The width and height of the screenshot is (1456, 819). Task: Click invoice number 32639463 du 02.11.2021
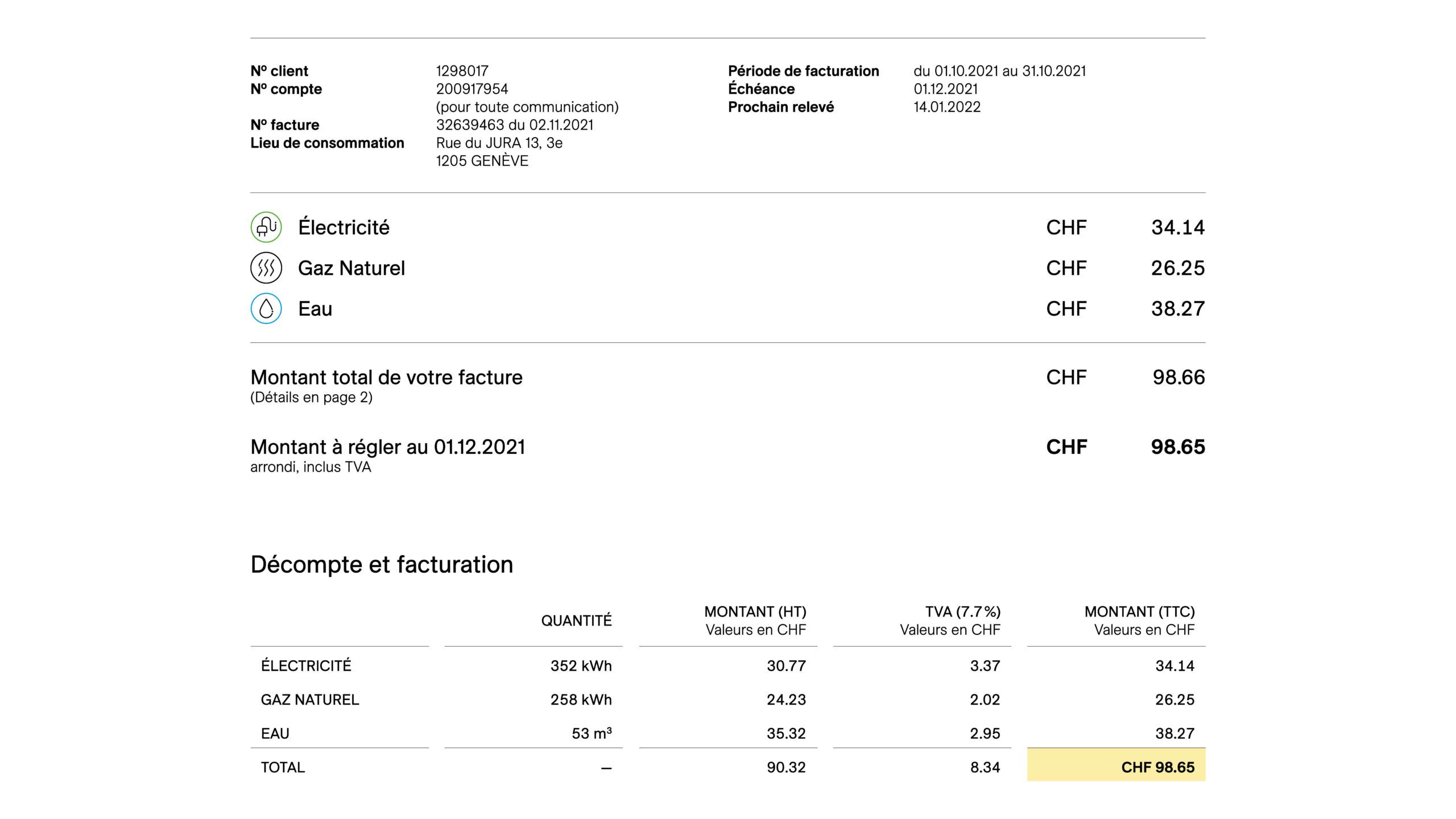(514, 125)
